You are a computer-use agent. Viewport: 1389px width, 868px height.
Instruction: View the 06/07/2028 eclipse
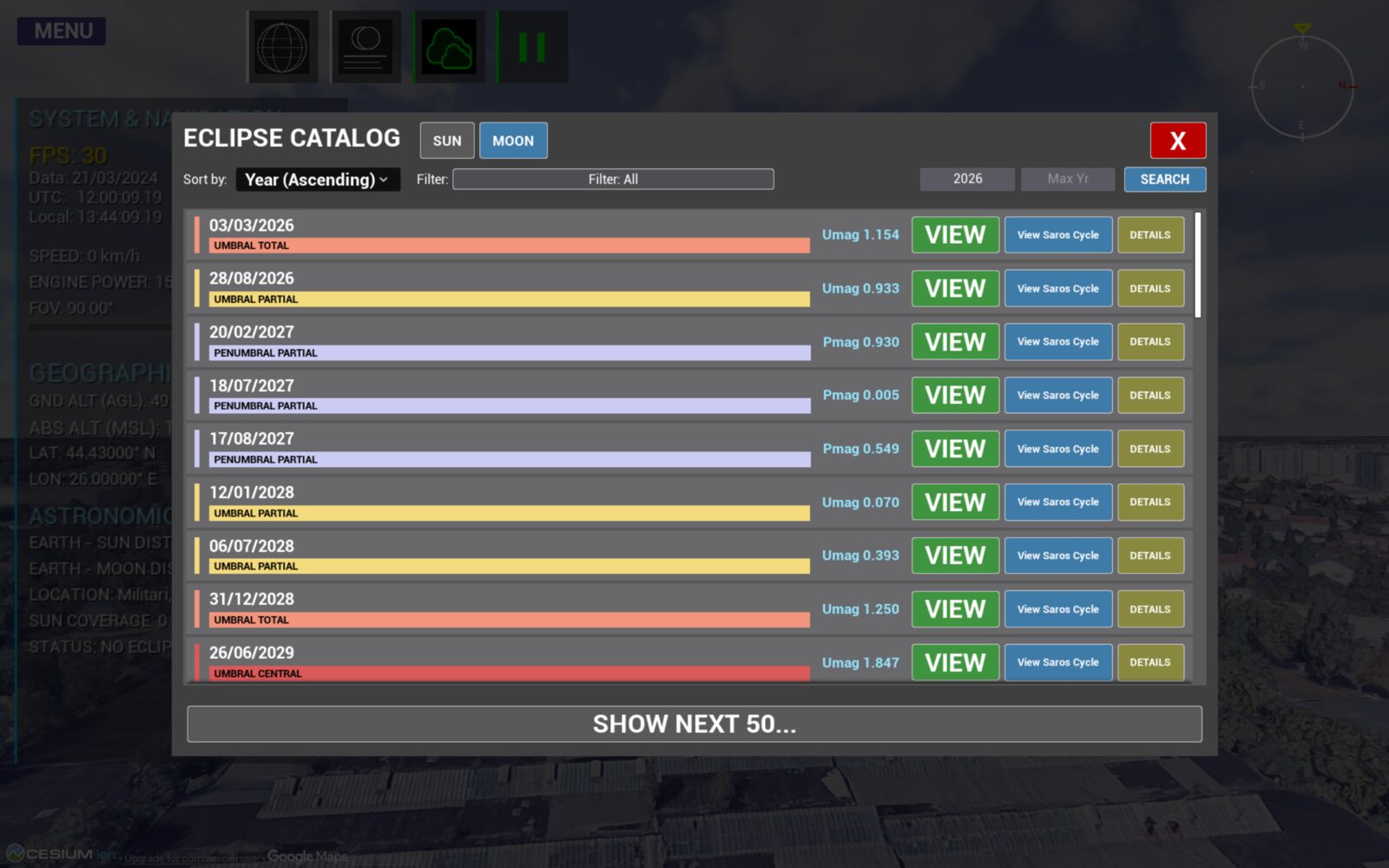(x=955, y=556)
